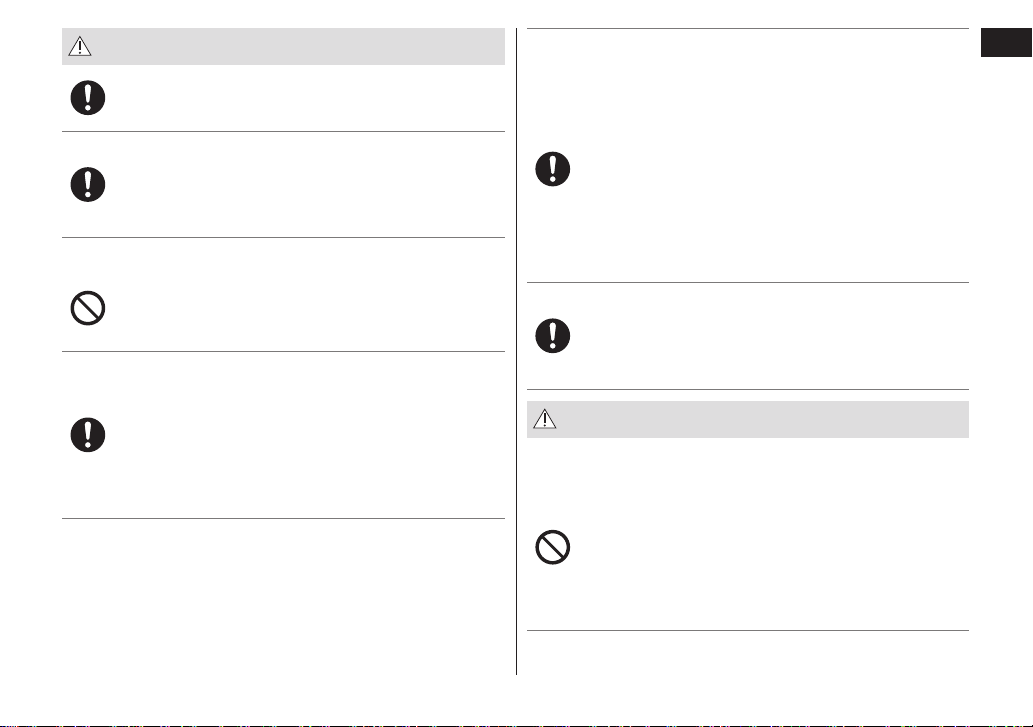Click the first mandatory exclamation icon in left column

point(88,98)
